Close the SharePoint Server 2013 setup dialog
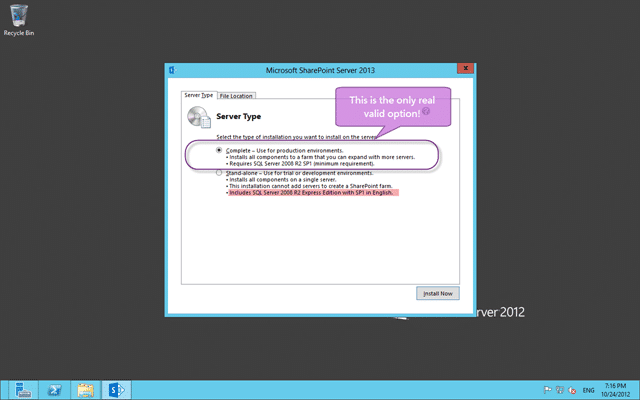The height and width of the screenshot is (400, 640). (465, 68)
